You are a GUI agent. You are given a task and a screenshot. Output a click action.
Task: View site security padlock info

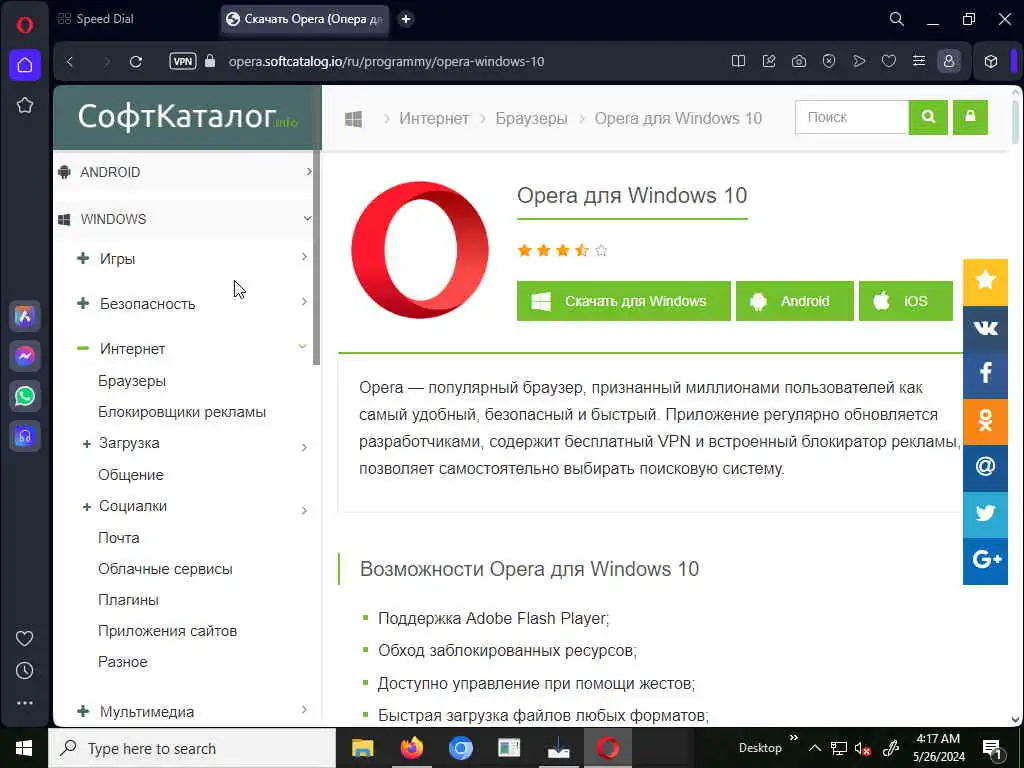pyautogui.click(x=210, y=61)
